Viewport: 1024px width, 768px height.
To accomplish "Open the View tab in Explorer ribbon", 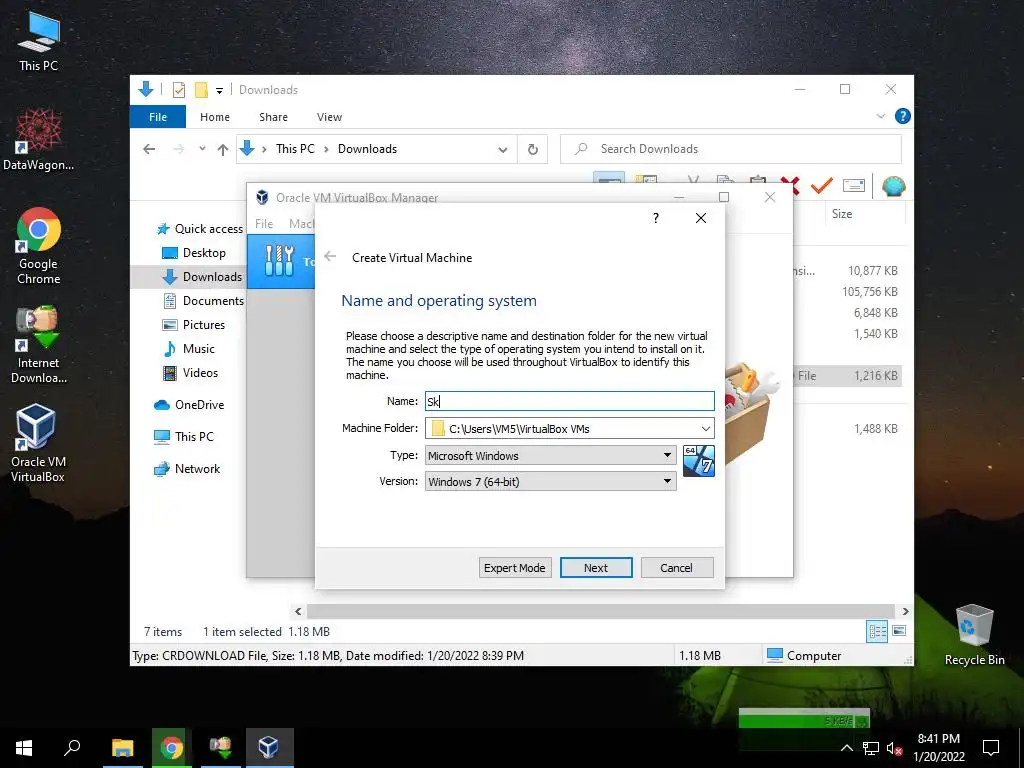I will (x=329, y=117).
